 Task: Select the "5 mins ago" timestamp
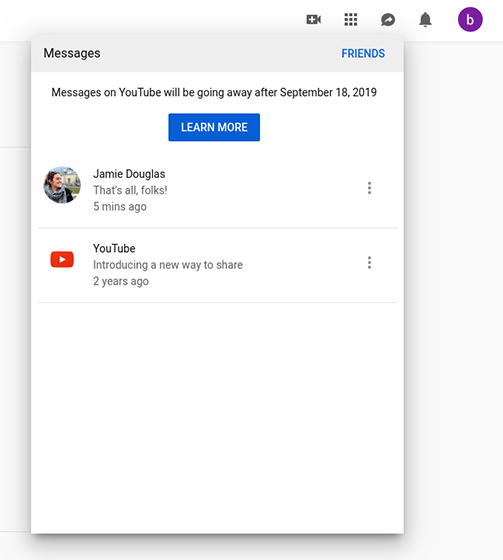pos(120,206)
